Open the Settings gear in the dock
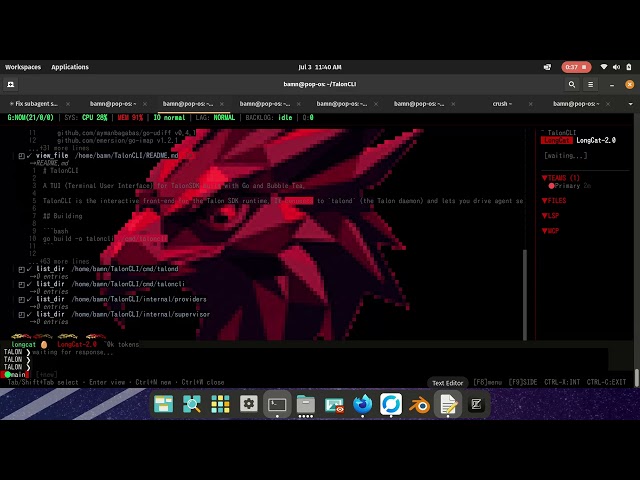640x480 pixels. 249,404
